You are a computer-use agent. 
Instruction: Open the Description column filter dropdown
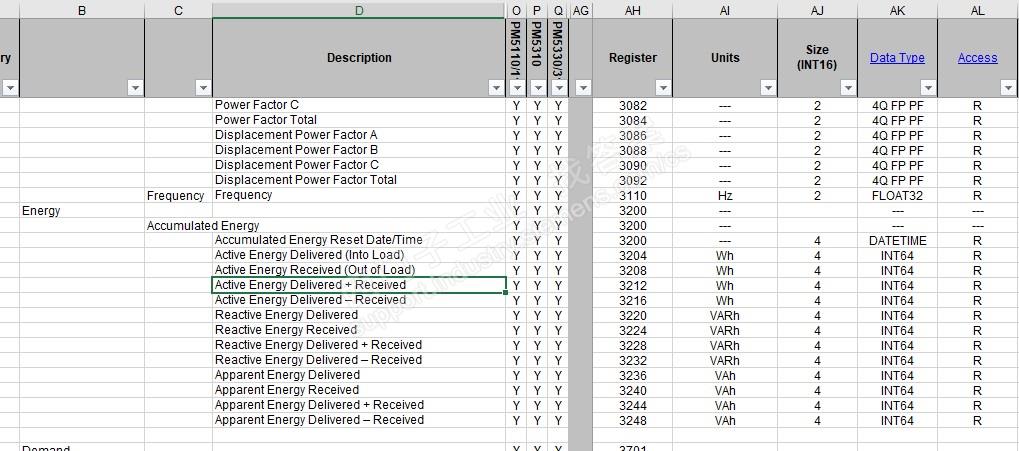tap(497, 88)
